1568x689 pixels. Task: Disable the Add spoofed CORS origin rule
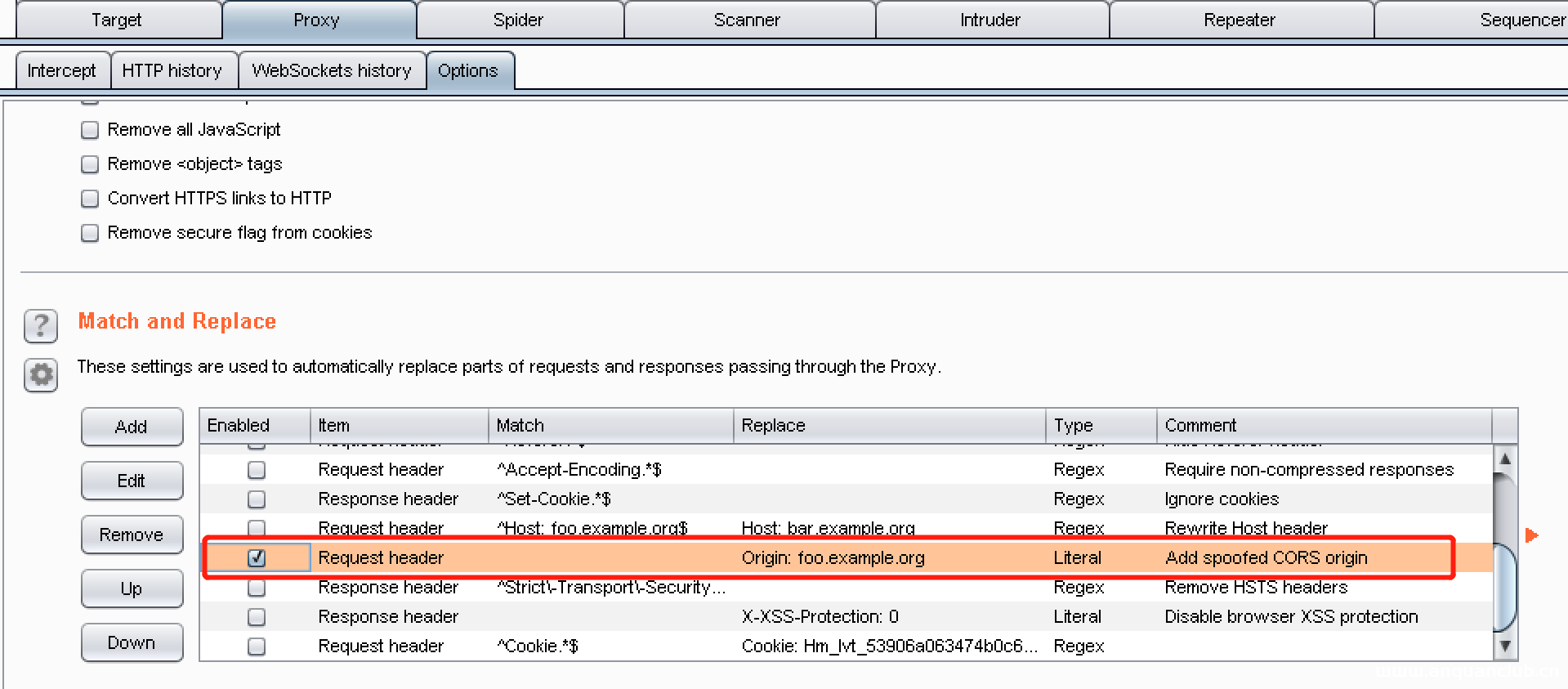(x=257, y=557)
